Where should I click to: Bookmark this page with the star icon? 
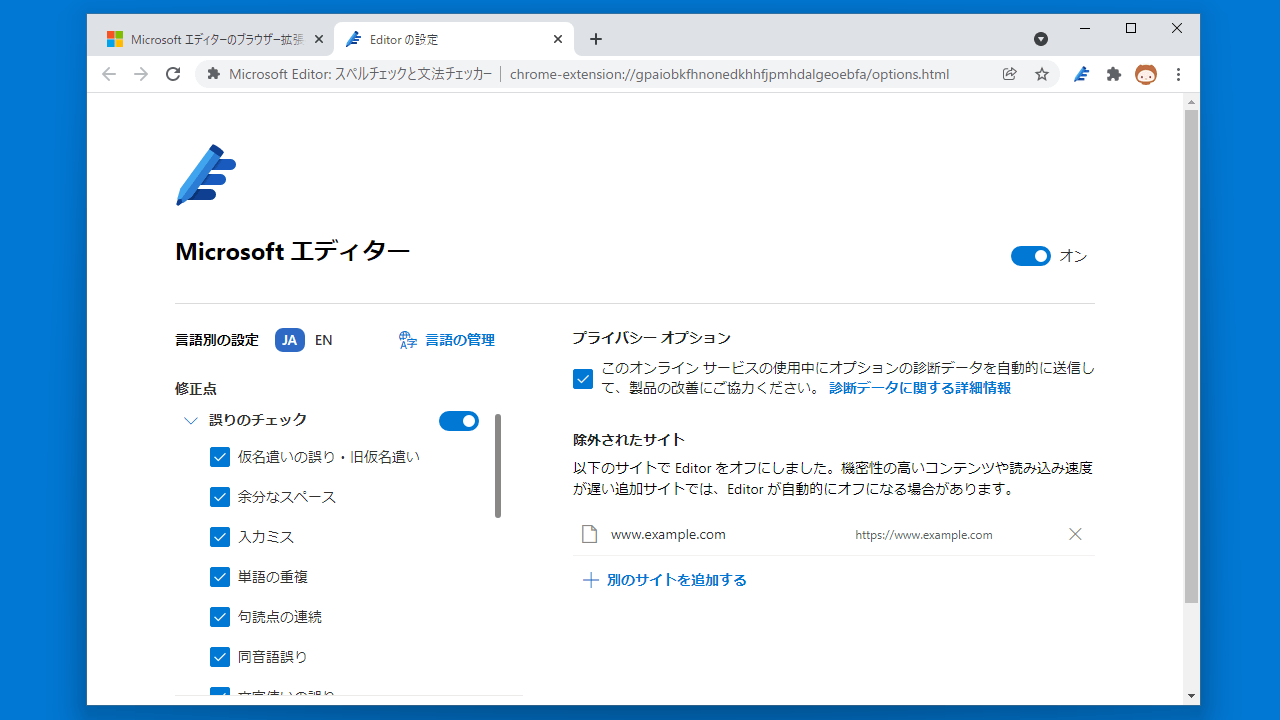pyautogui.click(x=1042, y=74)
